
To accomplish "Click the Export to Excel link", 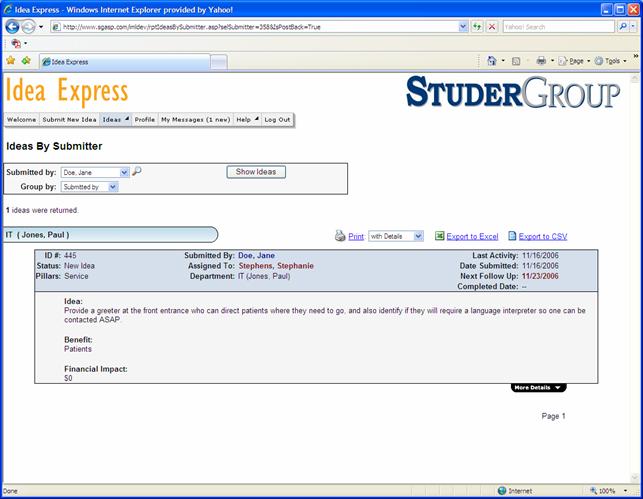I will coord(472,237).
